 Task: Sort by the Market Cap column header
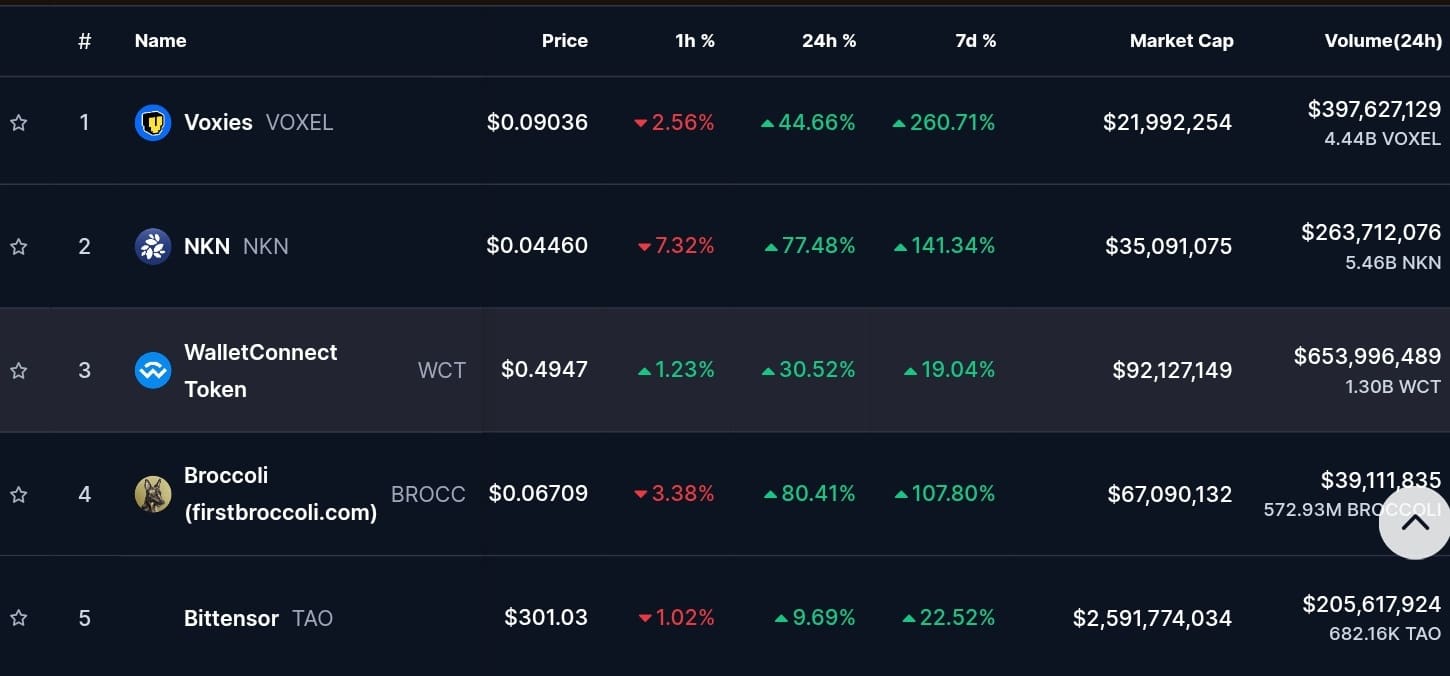click(1181, 41)
